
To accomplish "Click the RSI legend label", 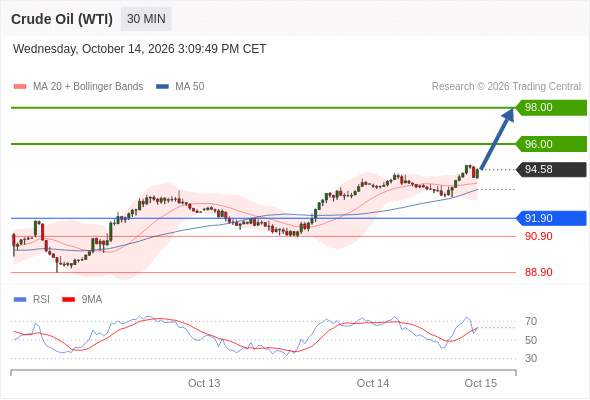I will pyautogui.click(x=41, y=300).
